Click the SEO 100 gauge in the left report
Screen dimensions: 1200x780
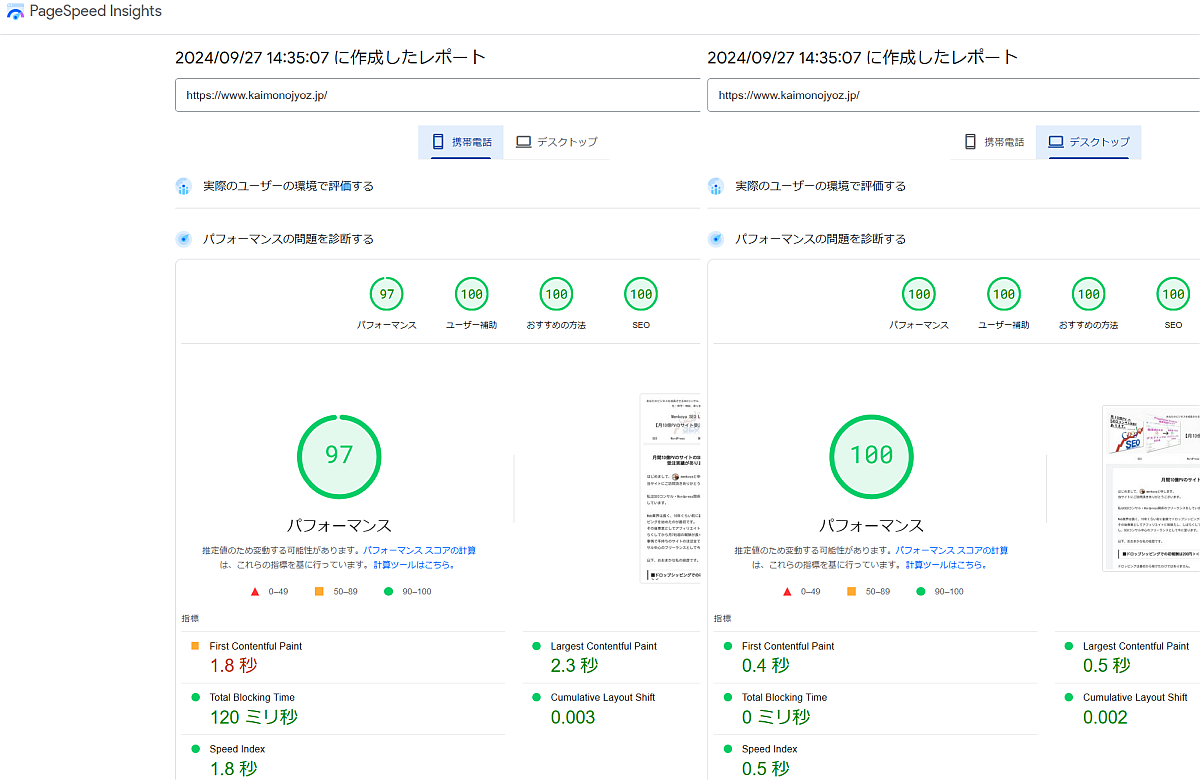click(641, 294)
